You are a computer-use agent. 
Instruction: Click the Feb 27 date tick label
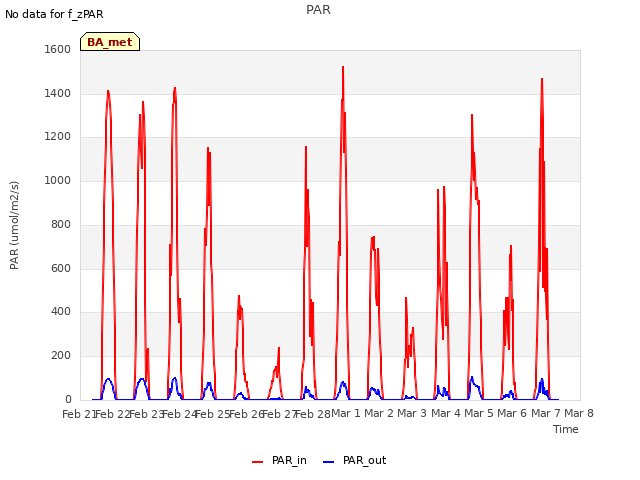(280, 414)
